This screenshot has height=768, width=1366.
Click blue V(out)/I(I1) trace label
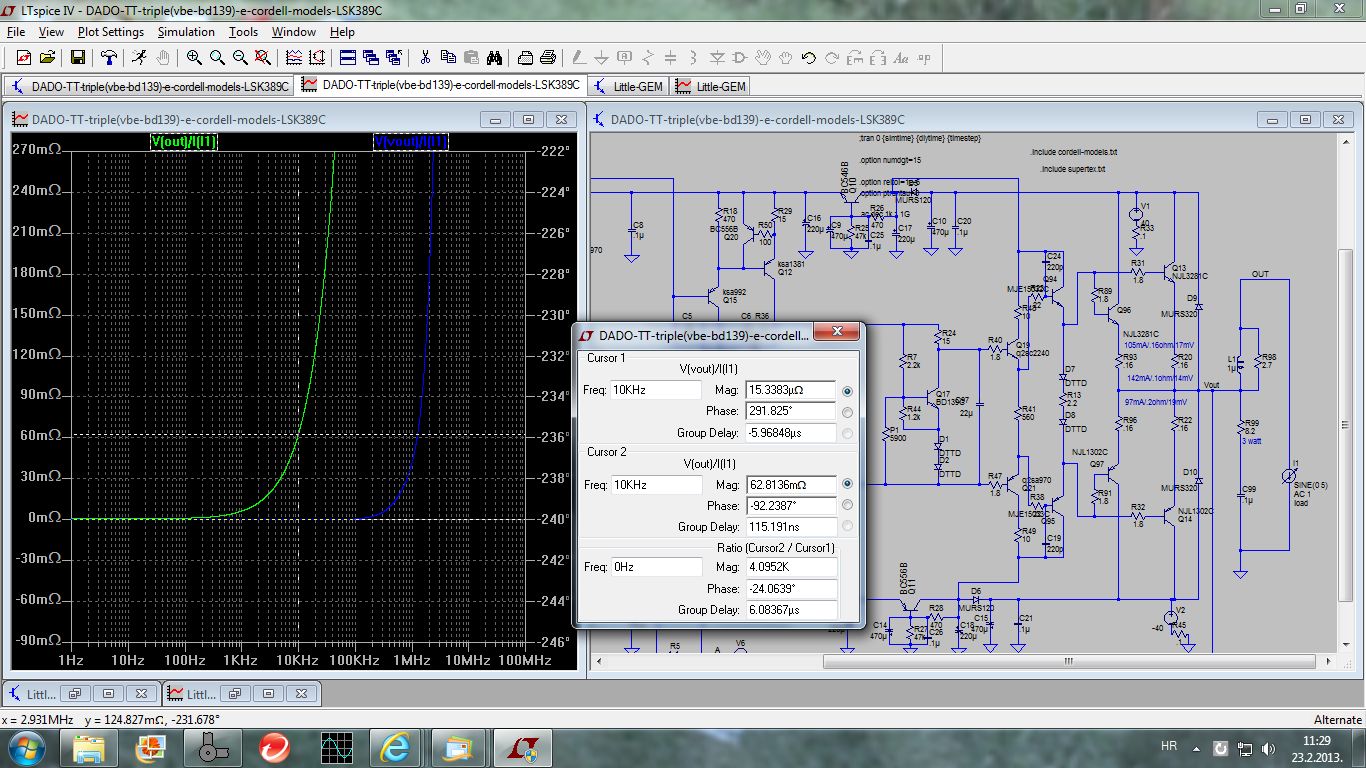click(x=411, y=142)
